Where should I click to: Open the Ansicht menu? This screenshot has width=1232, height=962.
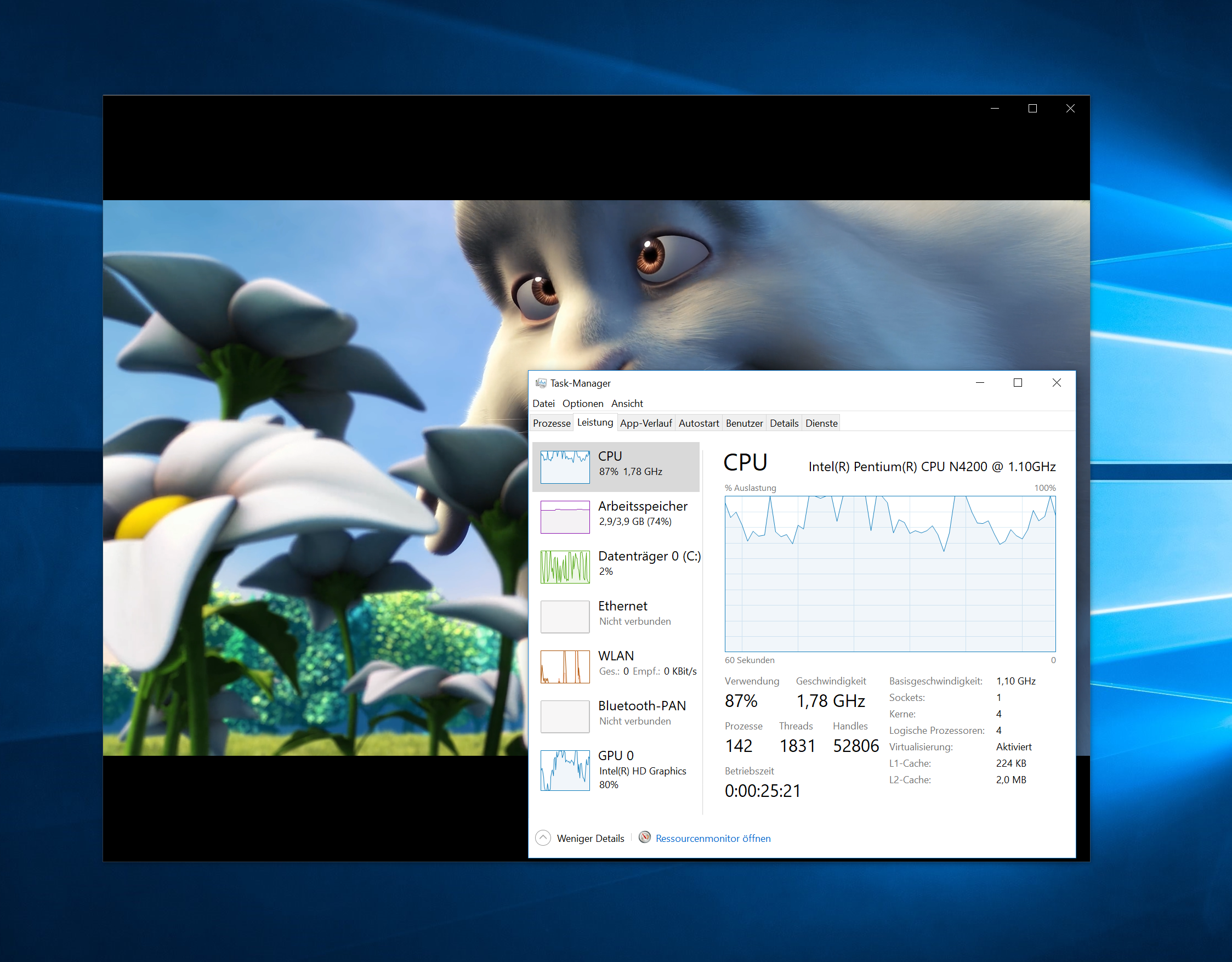[627, 404]
